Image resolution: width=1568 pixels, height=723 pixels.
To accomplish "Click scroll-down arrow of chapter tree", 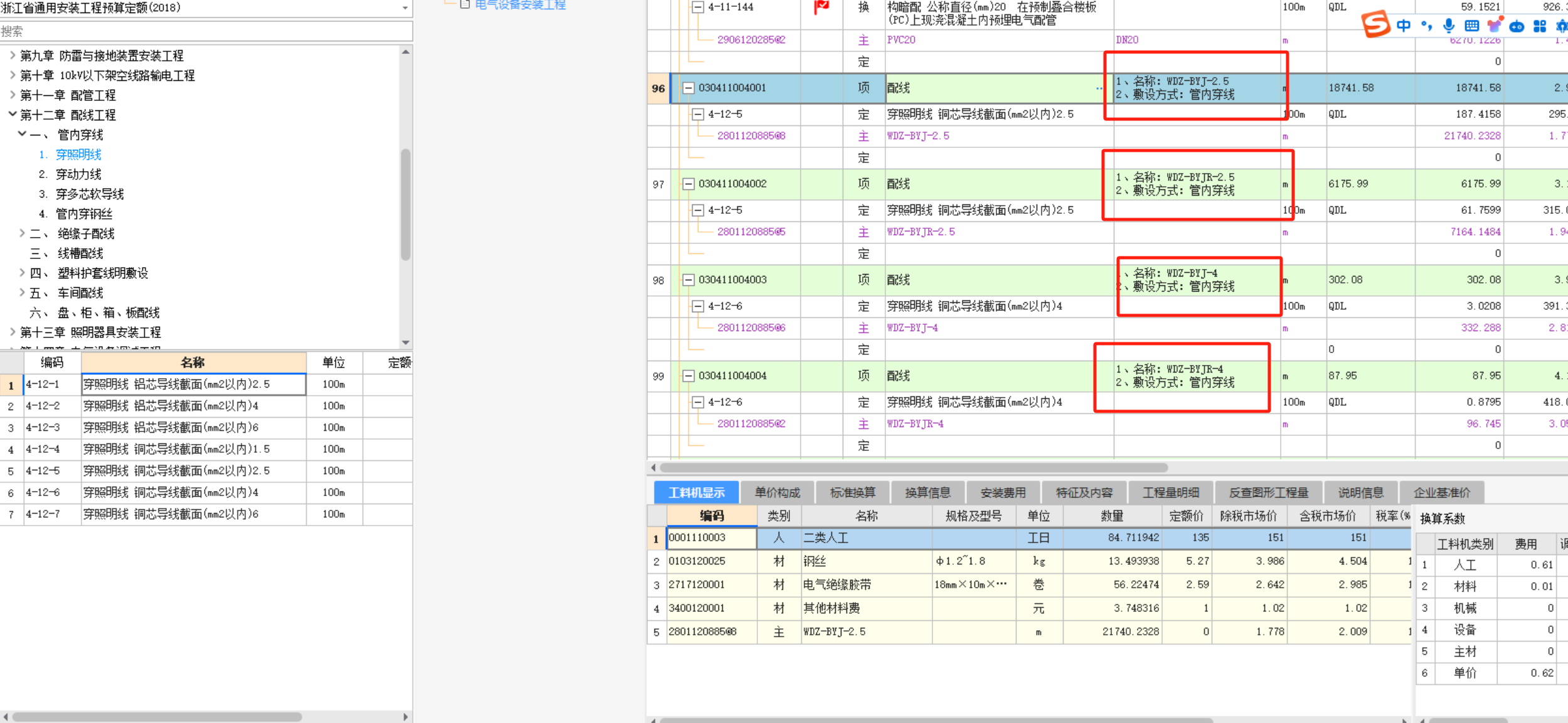I will tap(405, 342).
